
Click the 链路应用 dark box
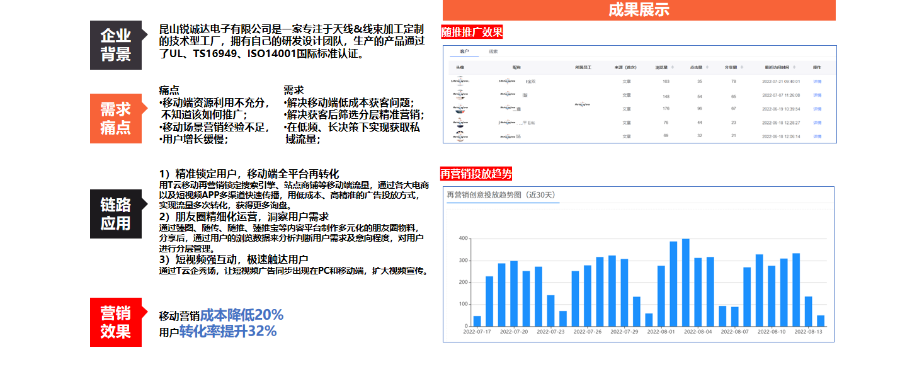click(116, 214)
